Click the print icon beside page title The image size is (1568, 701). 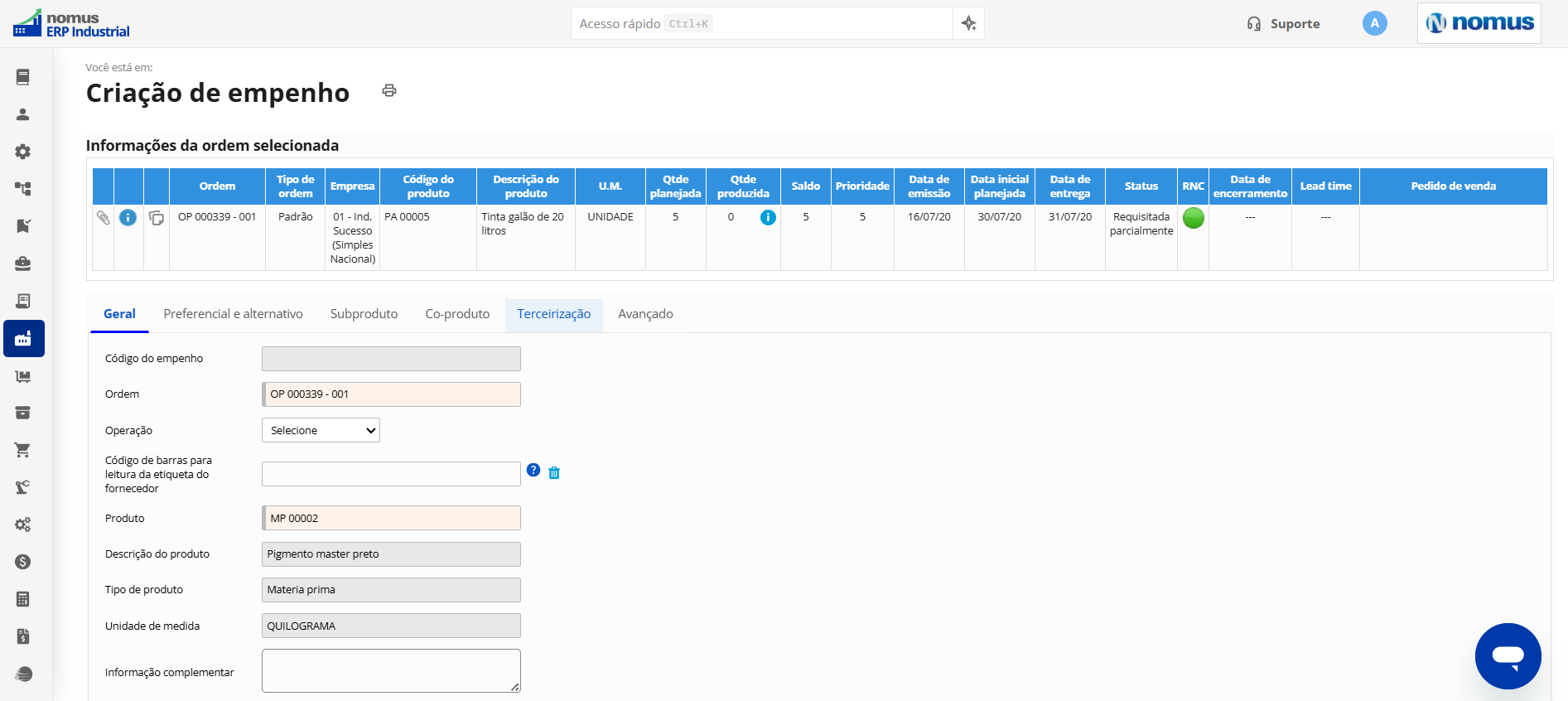tap(389, 90)
